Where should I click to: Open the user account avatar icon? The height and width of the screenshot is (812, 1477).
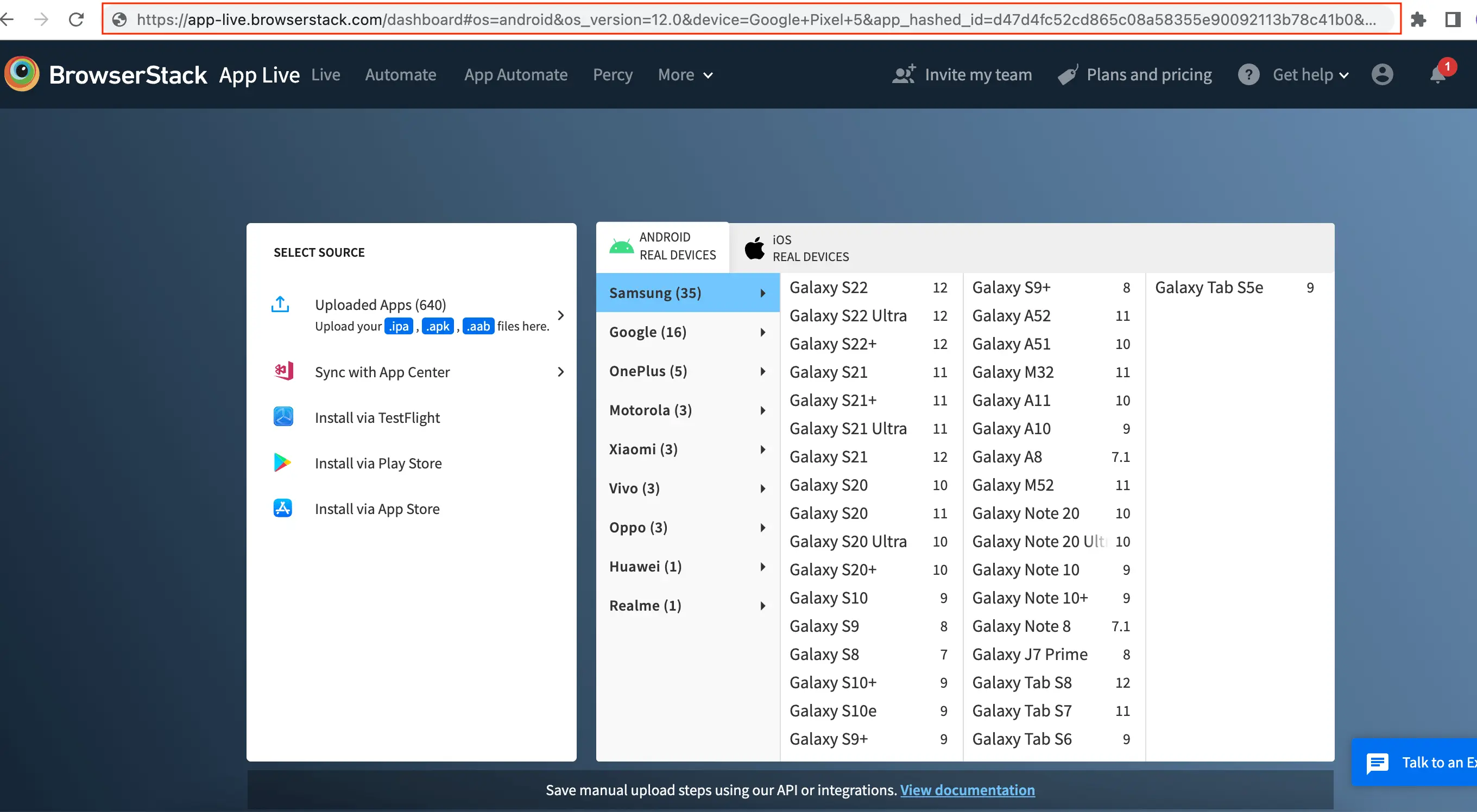point(1382,74)
